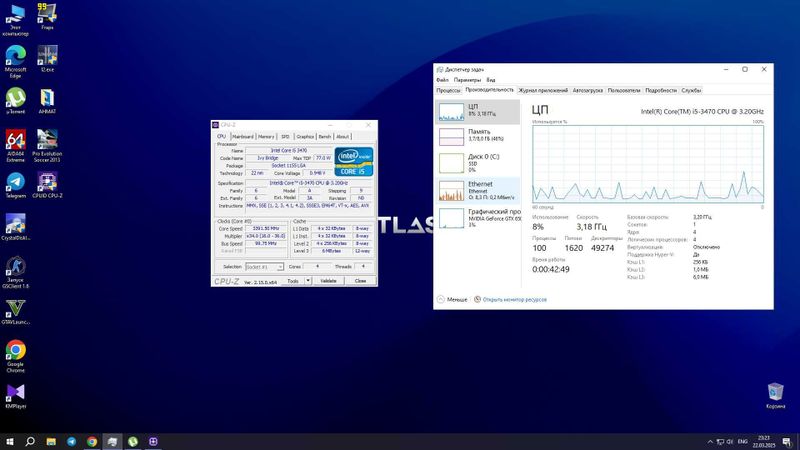
Task: Open Pro Evolution Soccer 2013 shortcut
Action: 47,146
